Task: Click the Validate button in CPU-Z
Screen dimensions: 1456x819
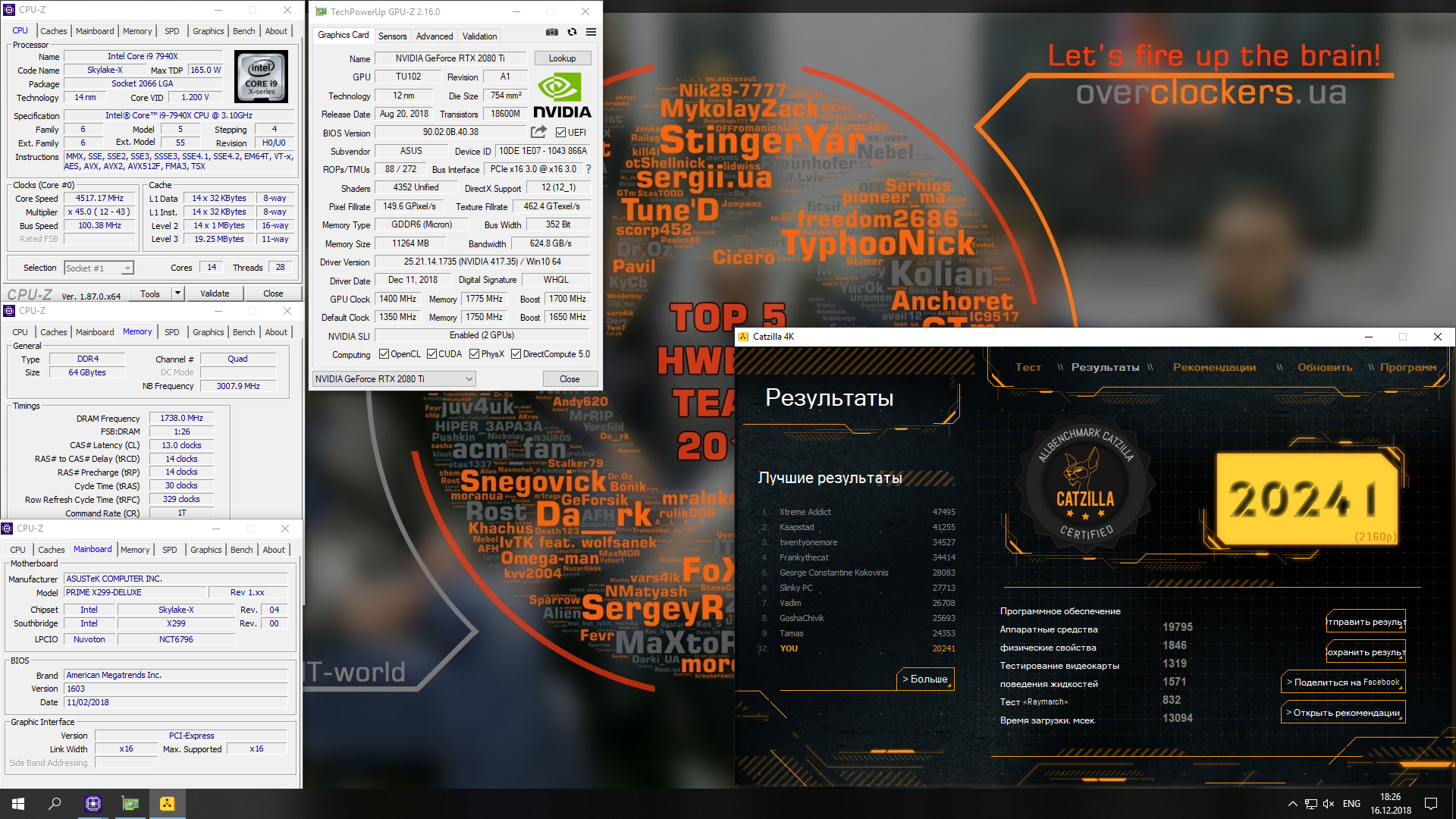Action: pos(215,293)
